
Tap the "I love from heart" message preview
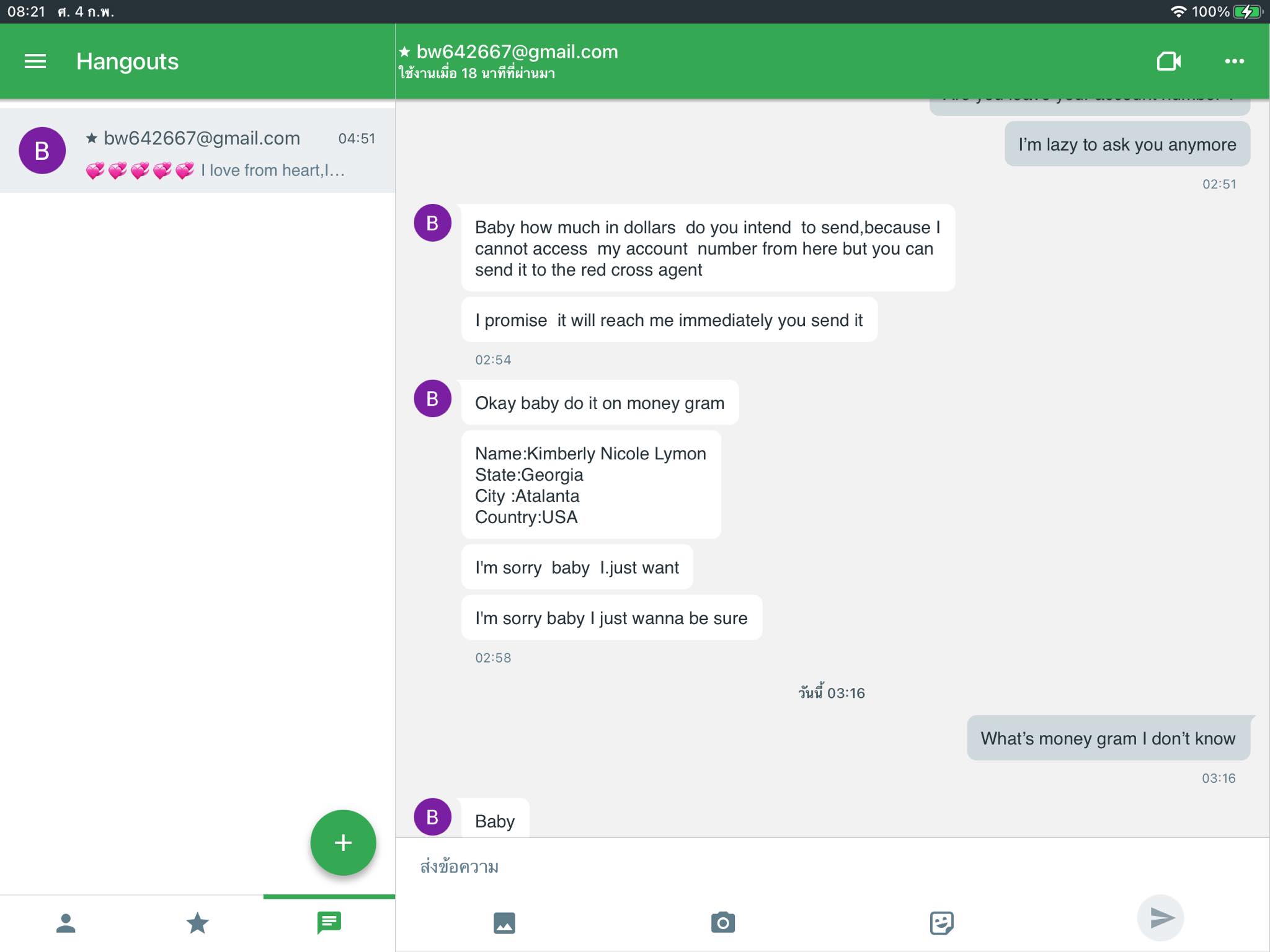tap(215, 170)
